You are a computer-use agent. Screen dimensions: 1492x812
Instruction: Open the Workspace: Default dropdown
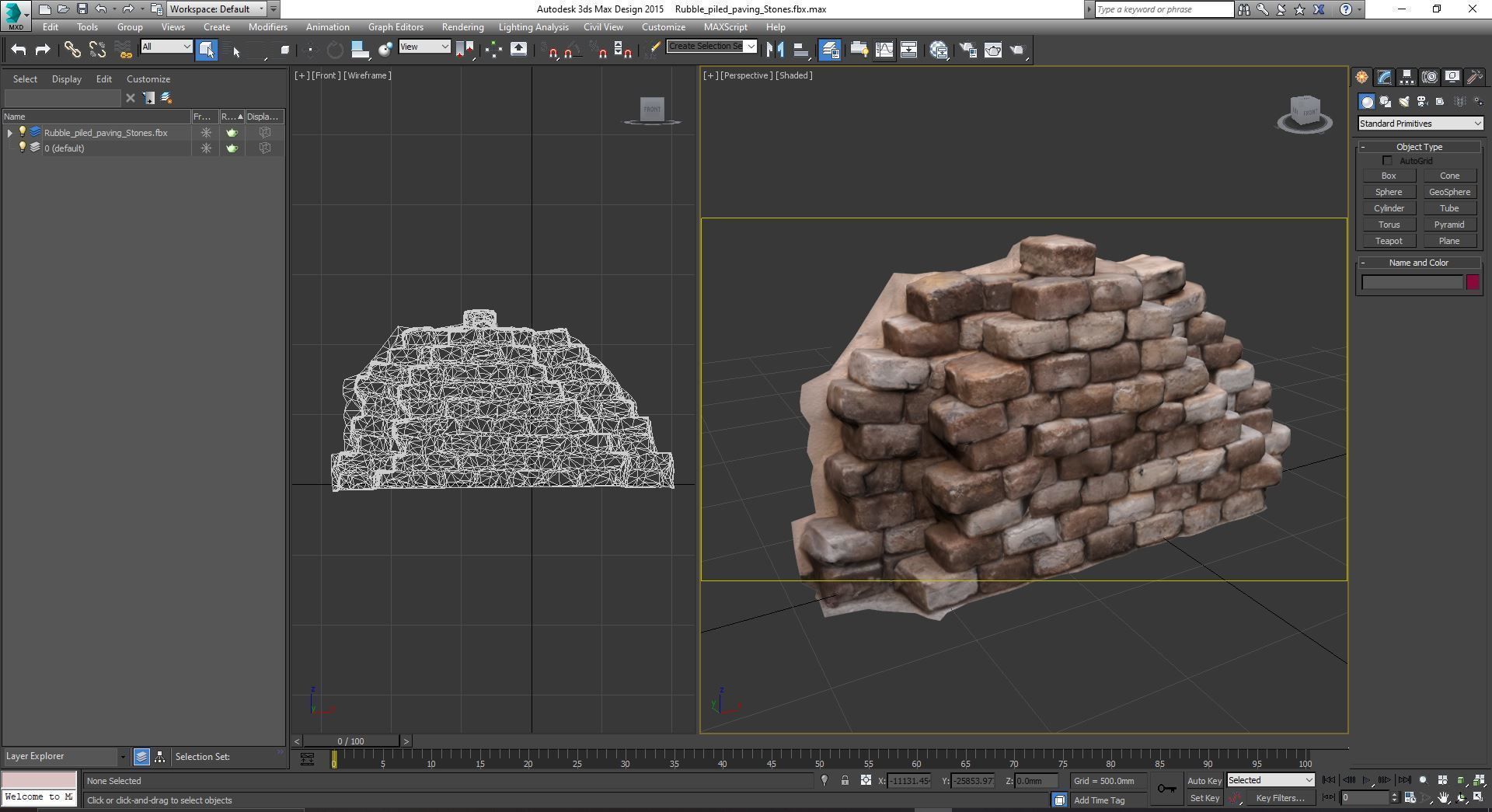point(218,9)
